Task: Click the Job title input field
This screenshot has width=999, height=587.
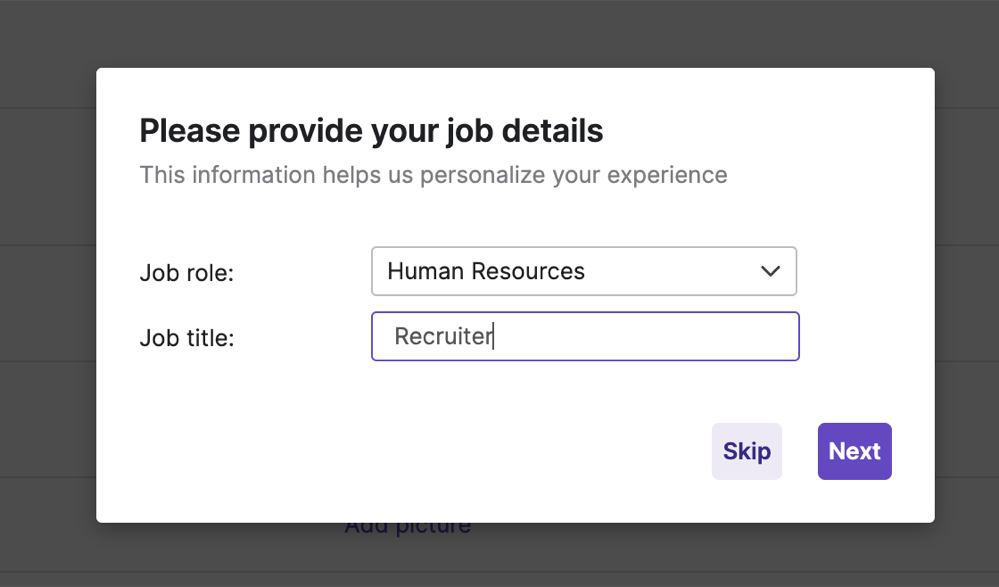Action: point(585,336)
